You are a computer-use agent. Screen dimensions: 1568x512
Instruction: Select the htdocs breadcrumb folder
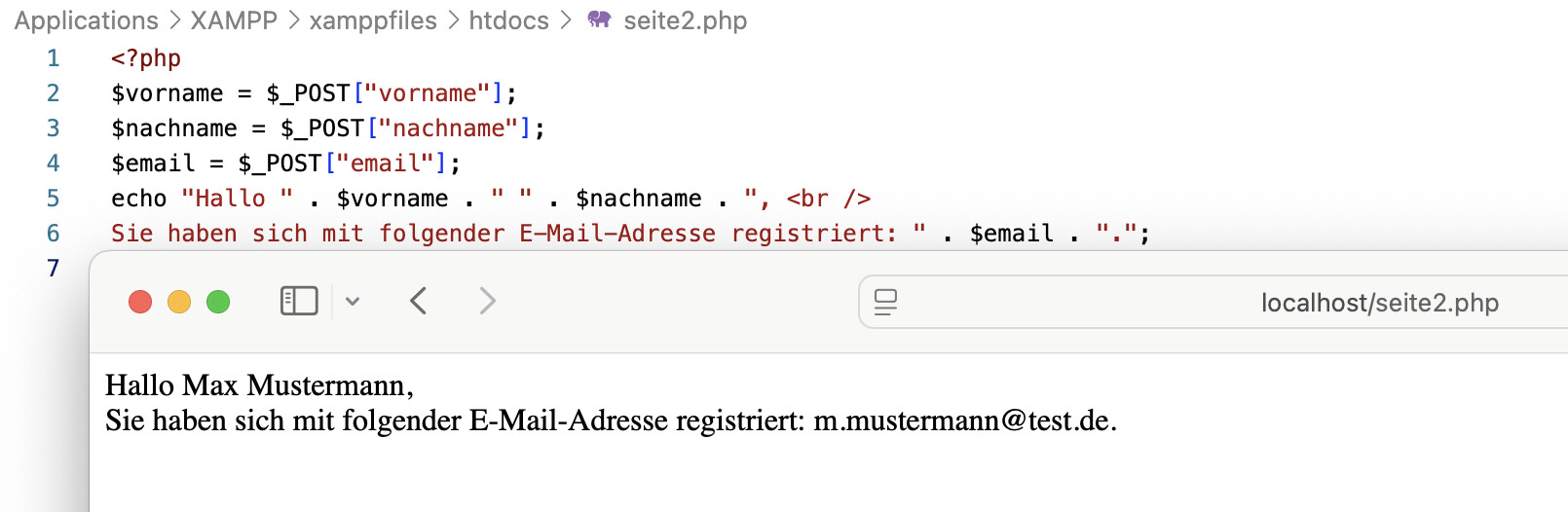pos(508,20)
